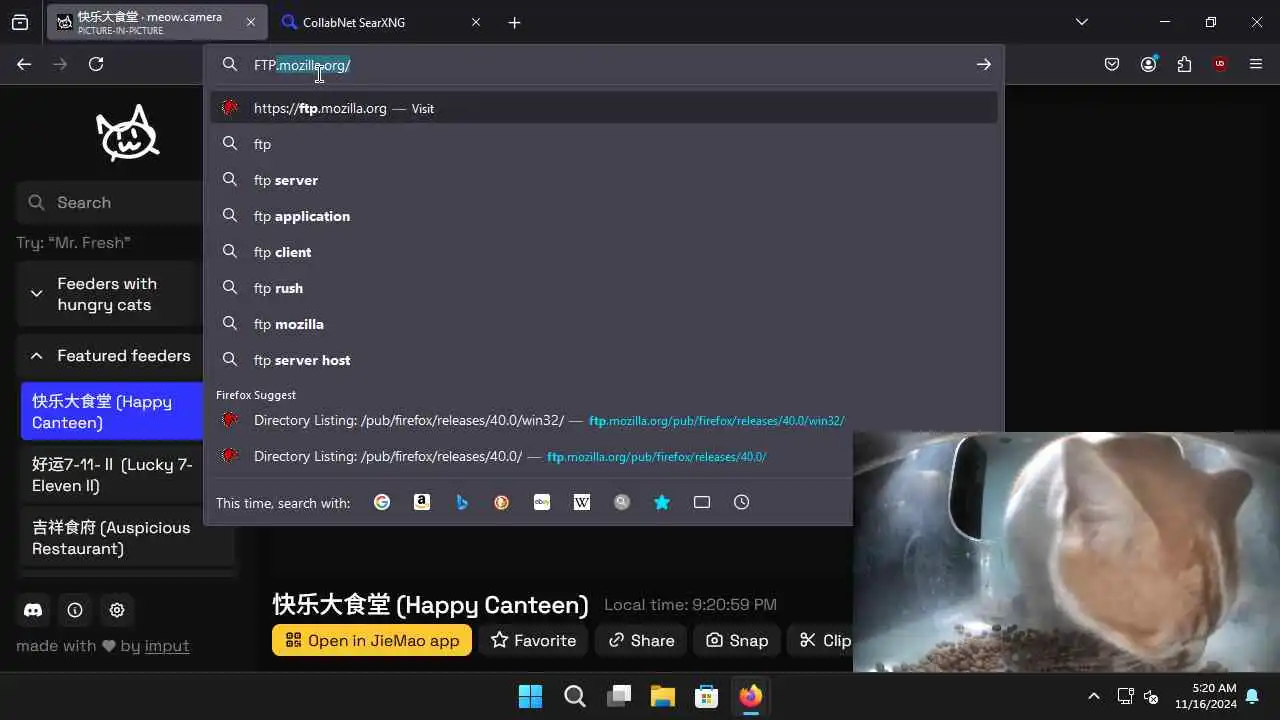Open the settings gear in sidebar
Viewport: 1280px width, 720px height.
pos(117,610)
